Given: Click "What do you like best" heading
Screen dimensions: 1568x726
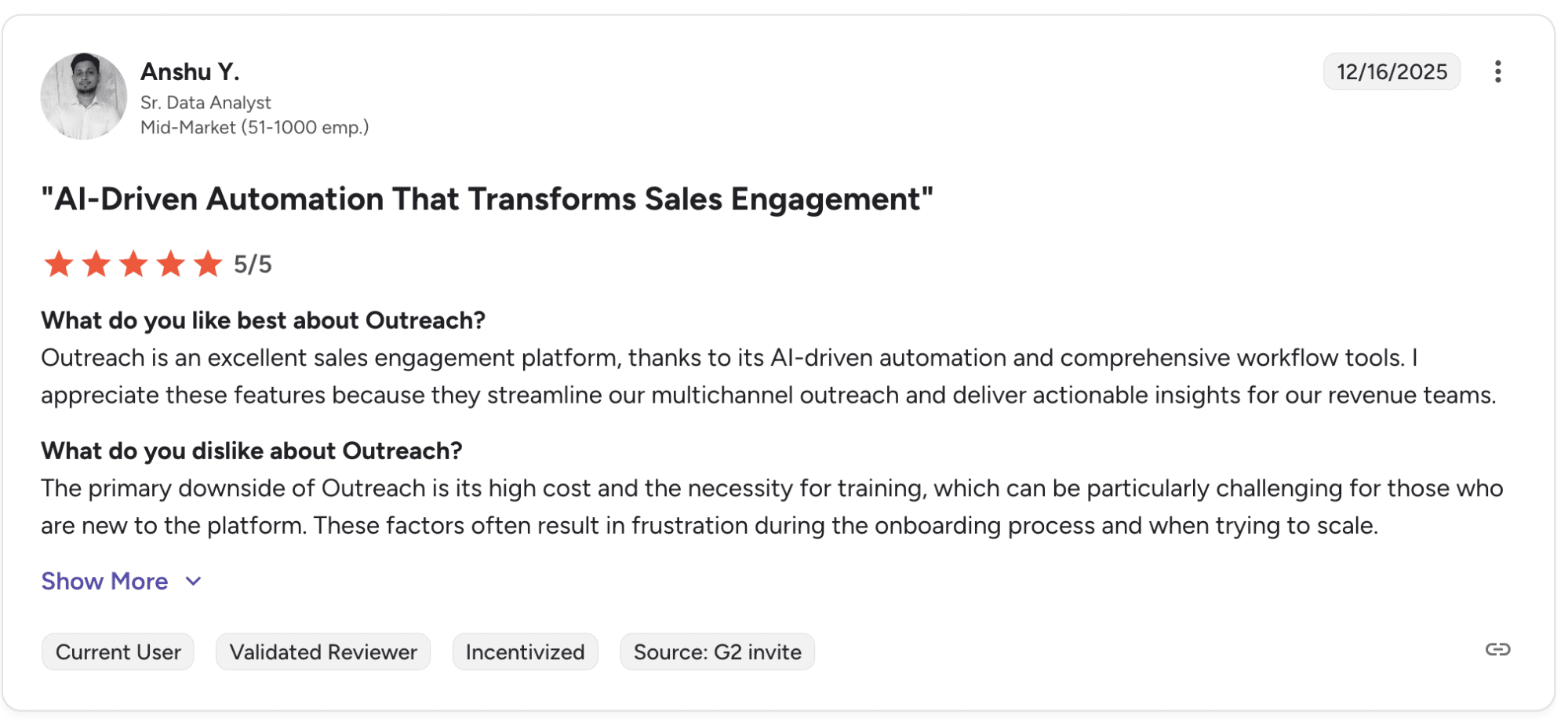Looking at the screenshot, I should [263, 321].
